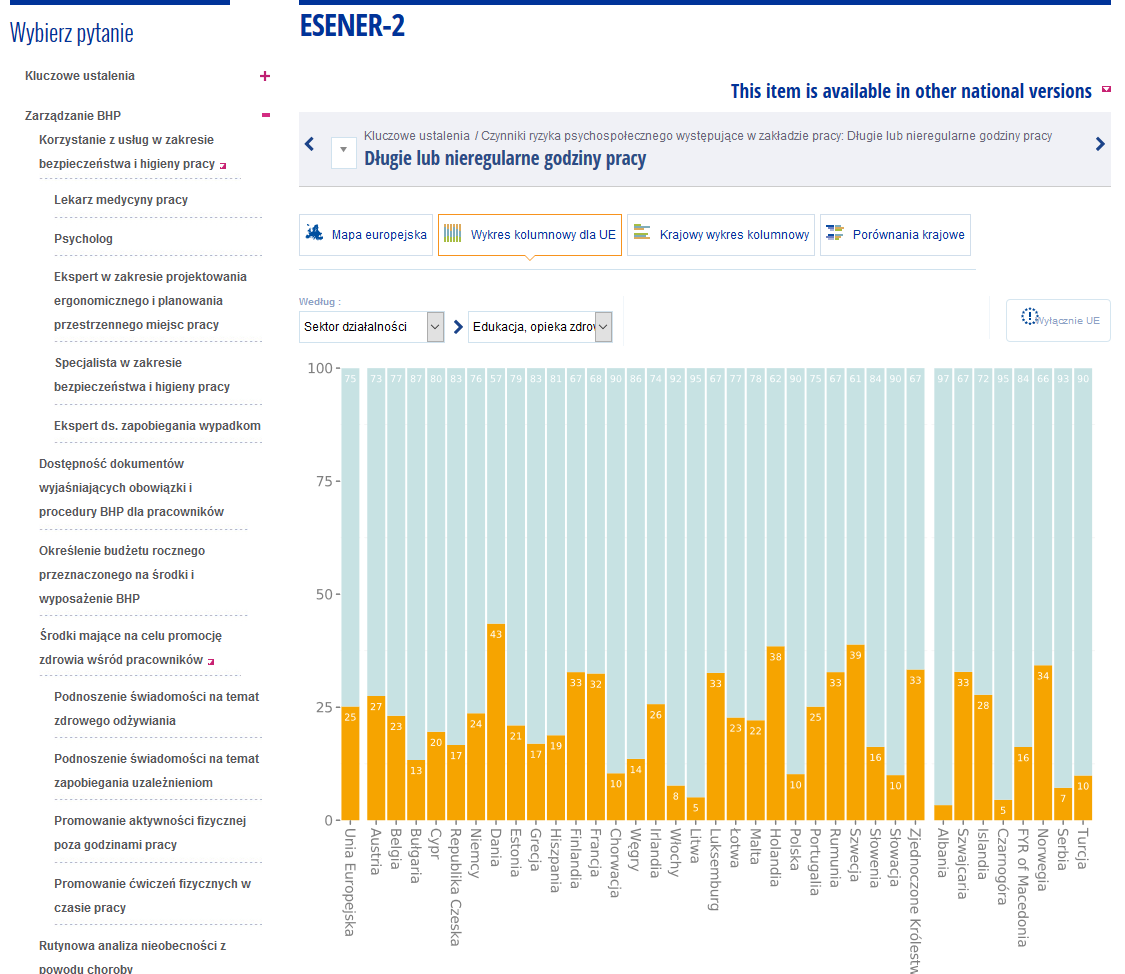This screenshot has height=974, width=1125.
Task: Open Kluczowe ustalenia menu item
Action: point(80,76)
